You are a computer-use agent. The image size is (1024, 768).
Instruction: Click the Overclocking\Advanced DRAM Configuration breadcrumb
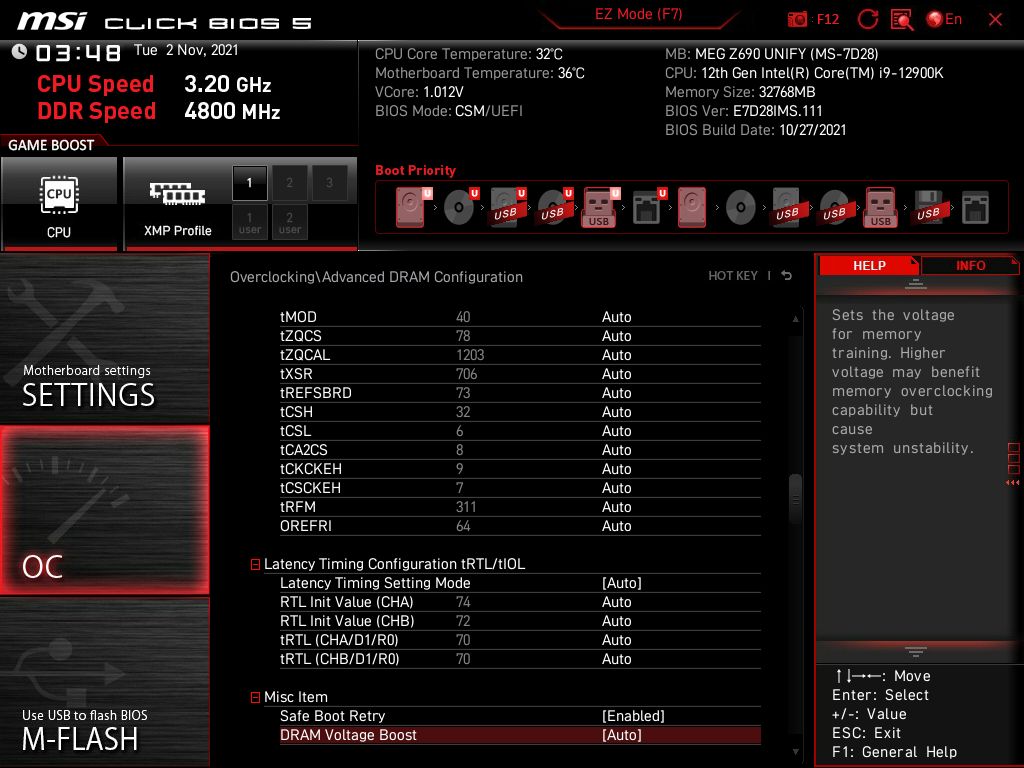tap(376, 277)
